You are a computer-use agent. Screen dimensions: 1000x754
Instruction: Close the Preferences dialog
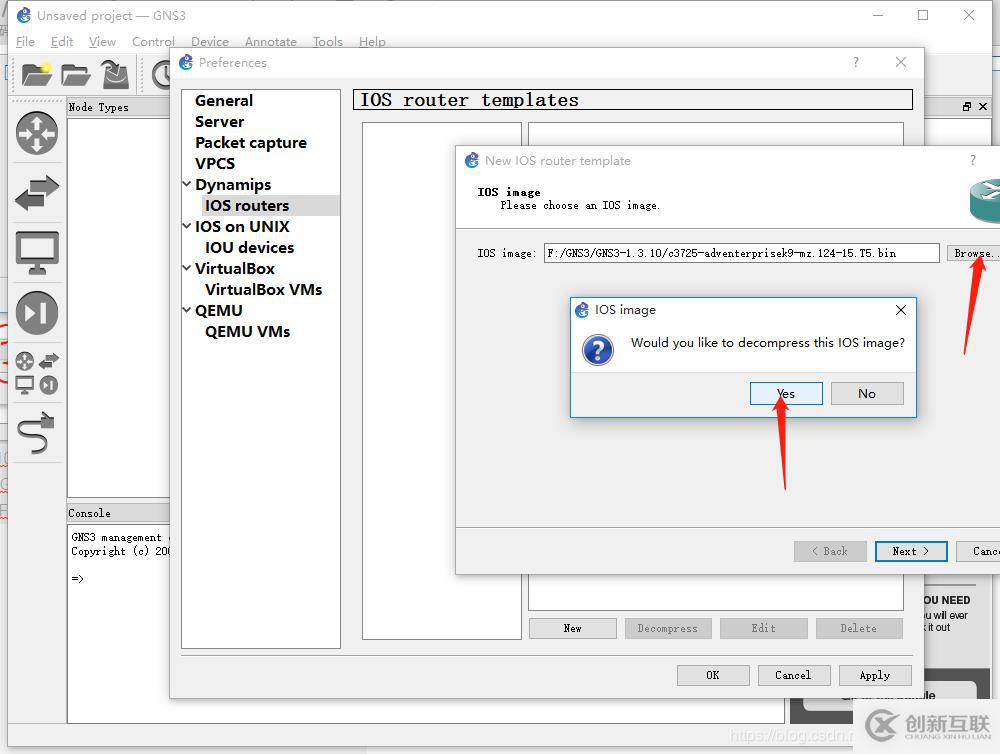pyautogui.click(x=901, y=62)
